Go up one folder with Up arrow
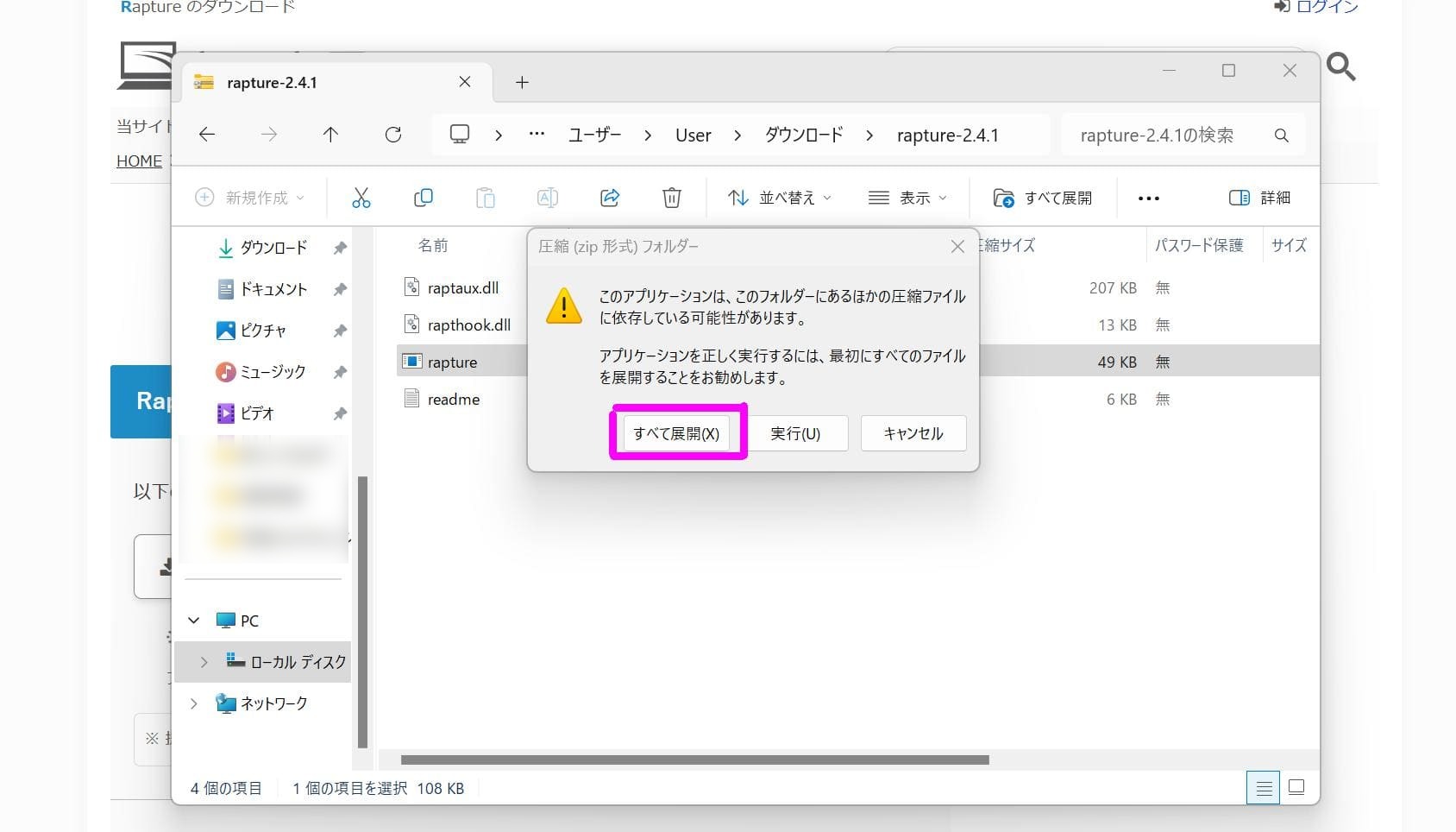This screenshot has width=1456, height=832. (330, 135)
